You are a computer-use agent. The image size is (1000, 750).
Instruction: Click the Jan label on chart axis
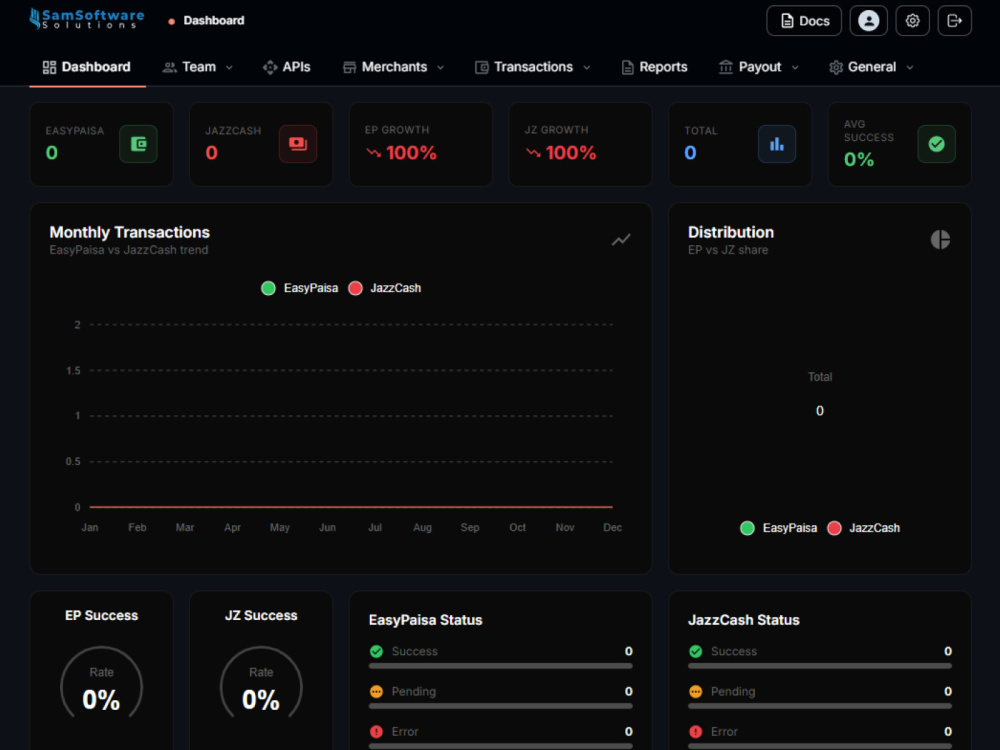point(90,527)
